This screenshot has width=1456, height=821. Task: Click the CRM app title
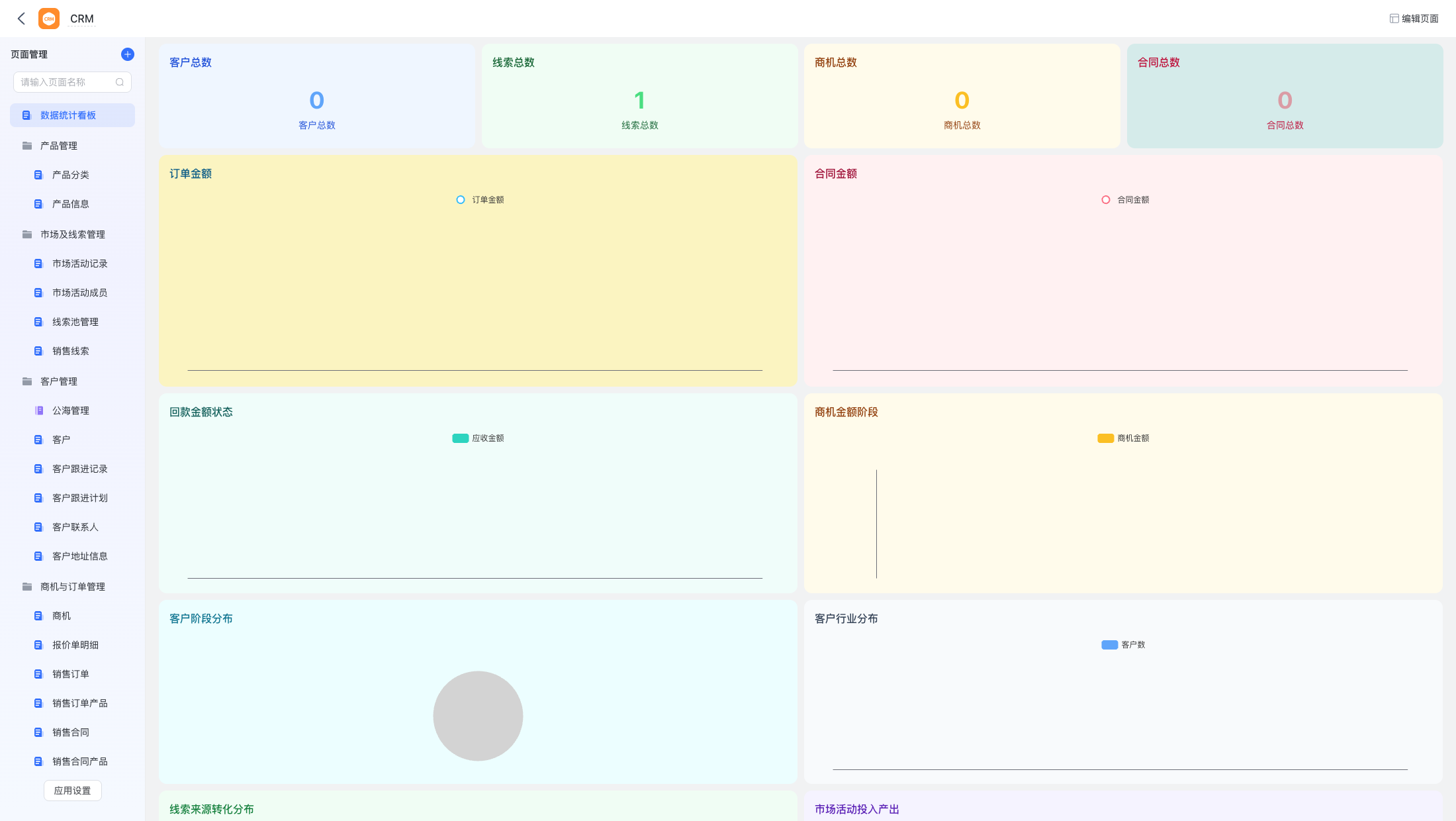pyautogui.click(x=82, y=19)
